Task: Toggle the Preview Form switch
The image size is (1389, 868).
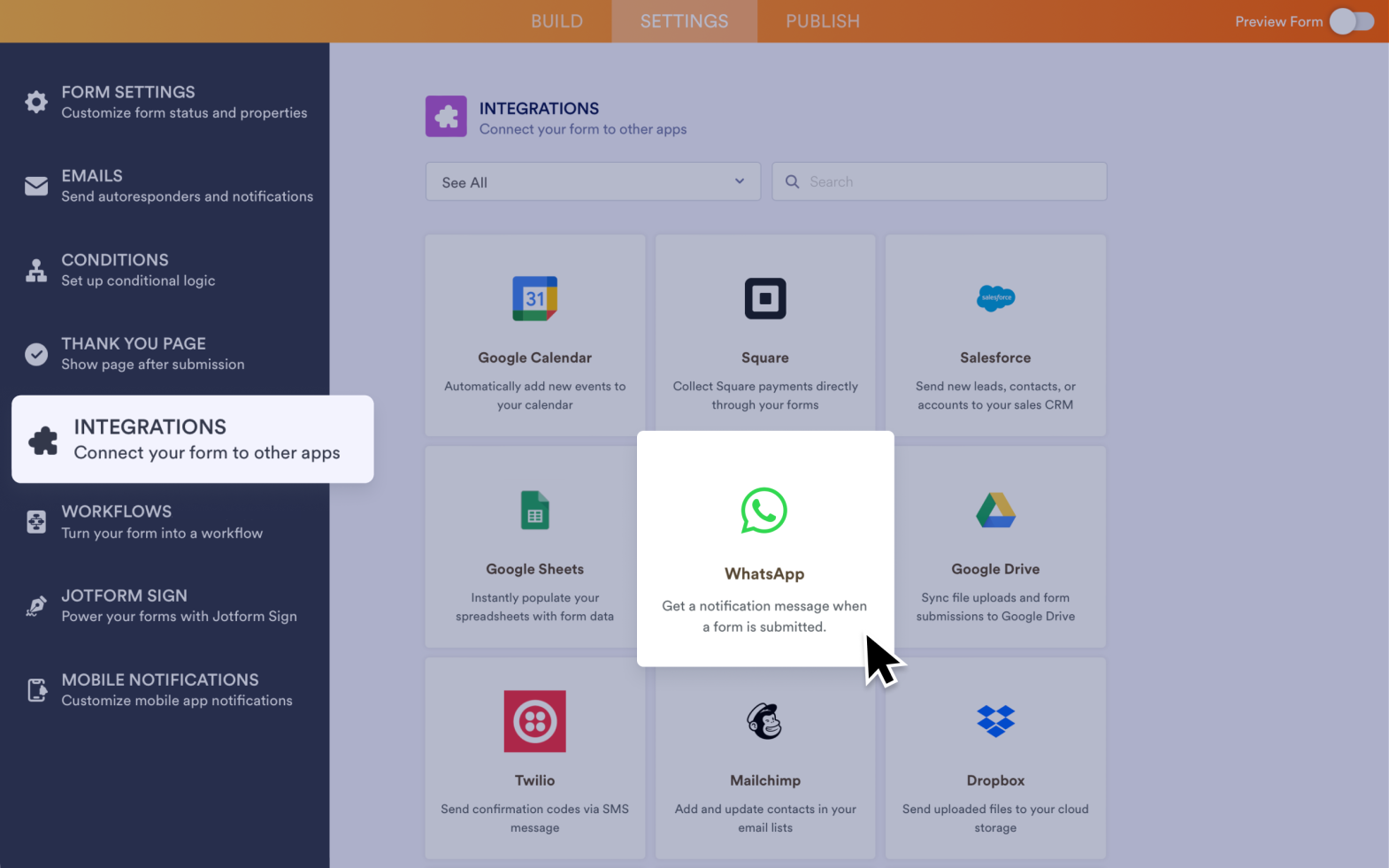Action: 1351,21
